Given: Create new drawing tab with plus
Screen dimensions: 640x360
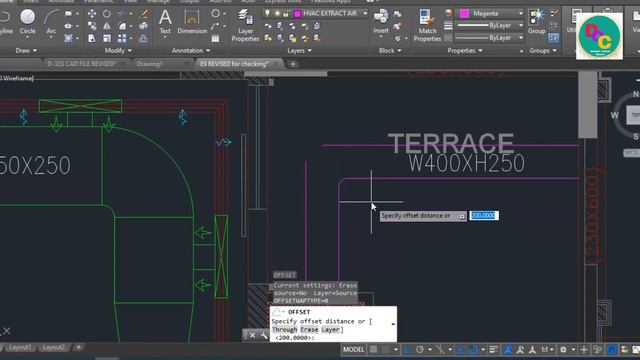Looking at the screenshot, I should tap(293, 64).
